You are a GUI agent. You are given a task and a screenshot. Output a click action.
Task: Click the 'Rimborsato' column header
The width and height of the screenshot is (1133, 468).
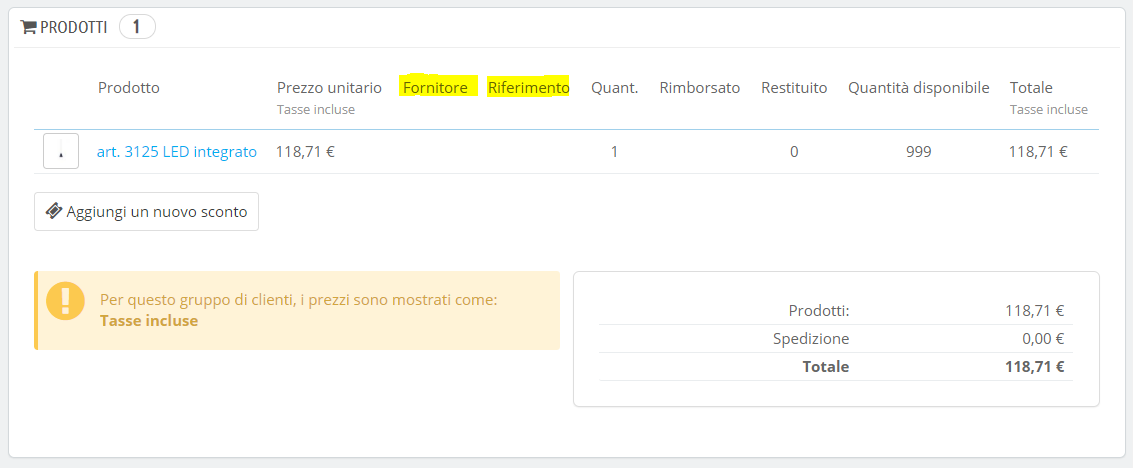(700, 88)
